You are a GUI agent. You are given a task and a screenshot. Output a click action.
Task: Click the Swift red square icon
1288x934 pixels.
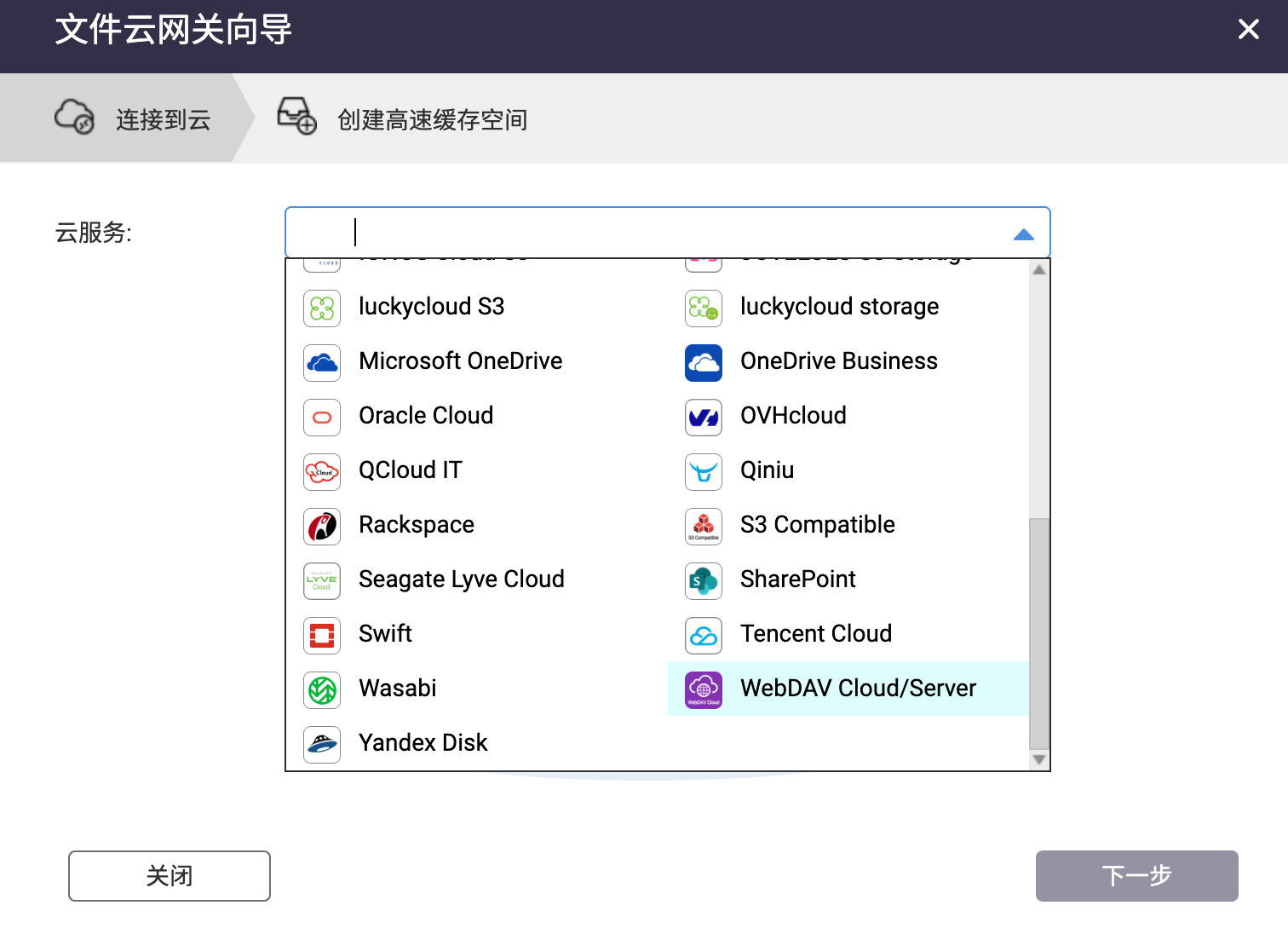[x=322, y=636]
